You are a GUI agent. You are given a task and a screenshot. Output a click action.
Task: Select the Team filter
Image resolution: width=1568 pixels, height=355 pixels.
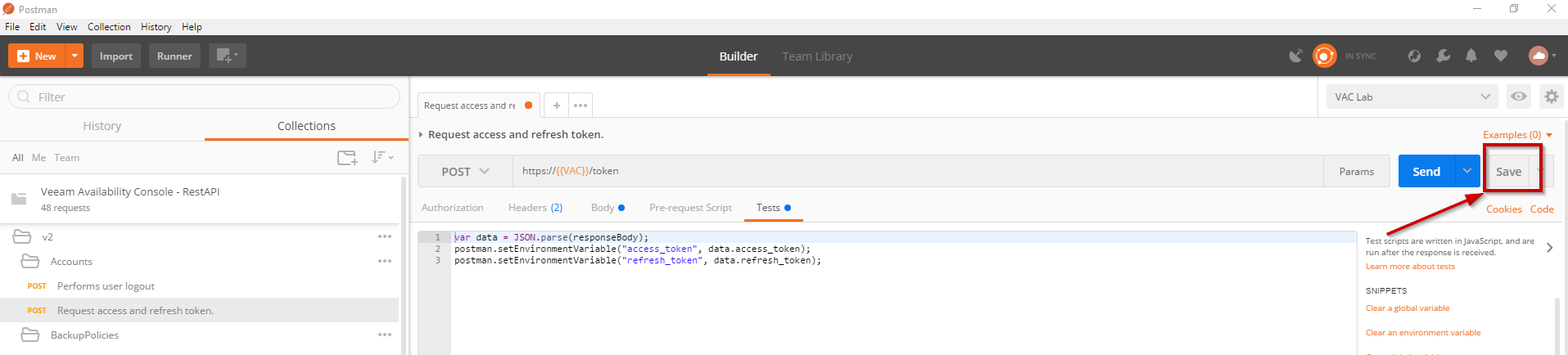tap(67, 158)
